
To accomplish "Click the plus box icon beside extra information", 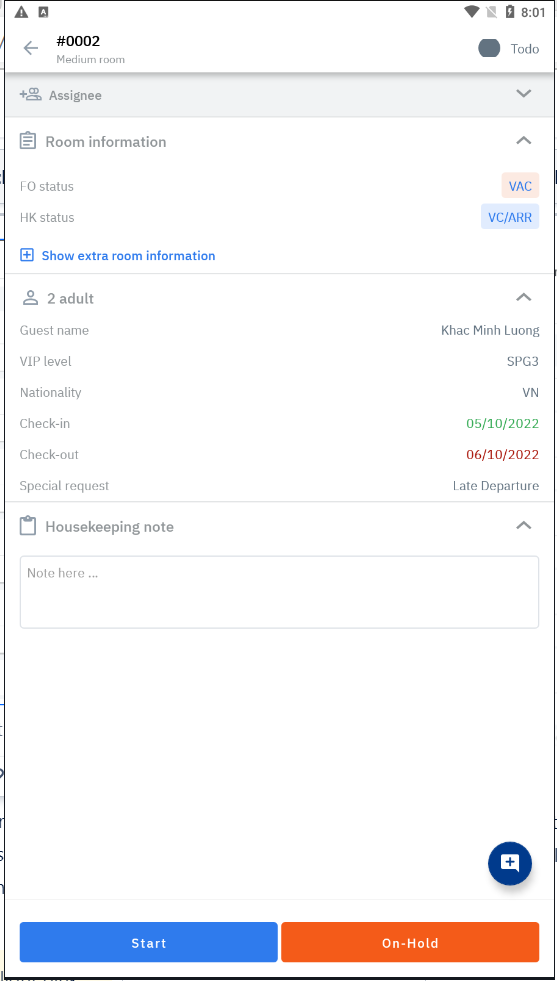I will tap(27, 255).
